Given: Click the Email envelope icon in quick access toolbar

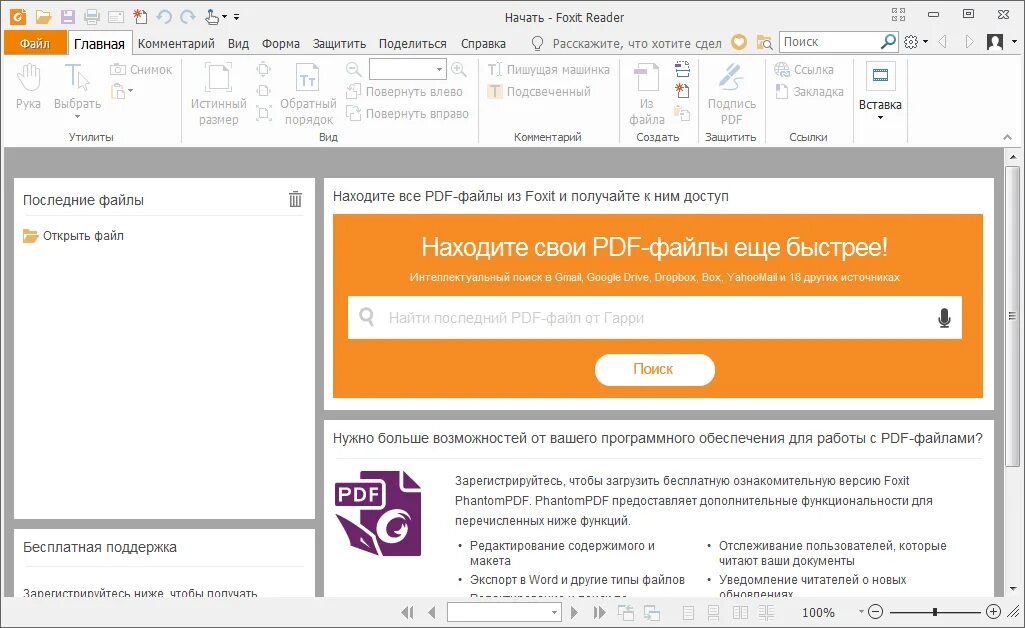Looking at the screenshot, I should click(116, 17).
